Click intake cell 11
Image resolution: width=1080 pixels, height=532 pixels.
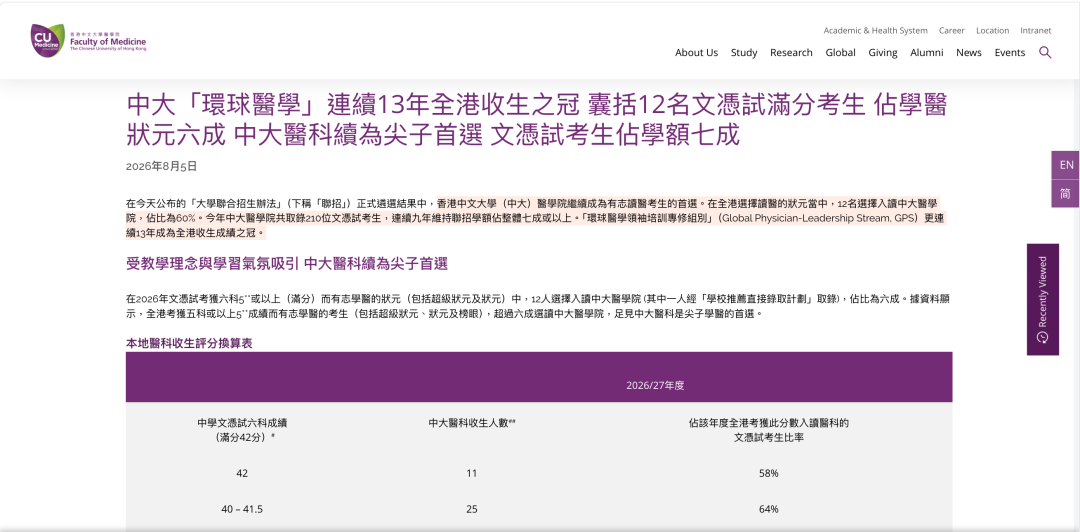(x=471, y=473)
